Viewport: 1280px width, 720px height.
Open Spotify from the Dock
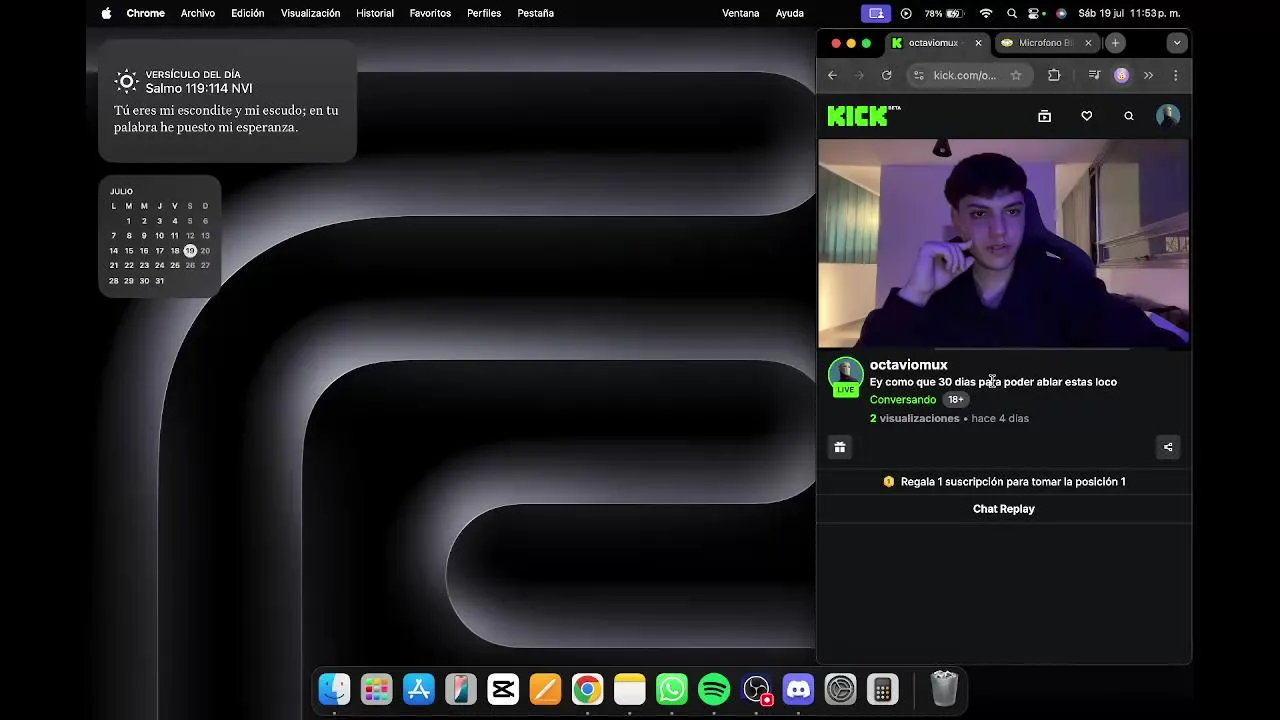coord(714,689)
